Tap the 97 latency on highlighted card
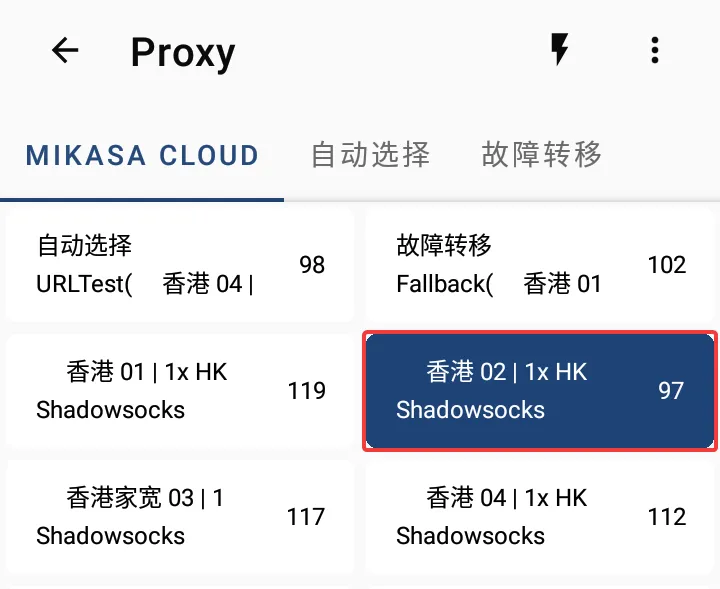 tap(671, 391)
